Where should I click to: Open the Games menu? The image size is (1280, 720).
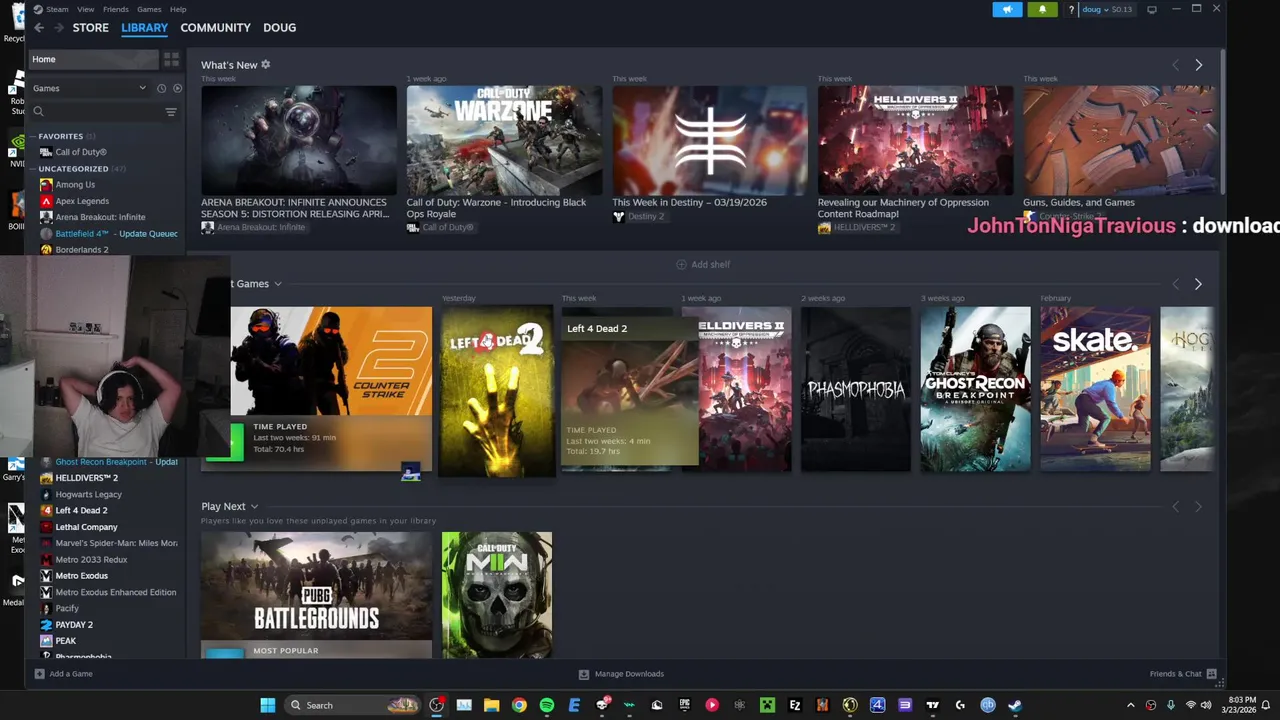pyautogui.click(x=149, y=9)
